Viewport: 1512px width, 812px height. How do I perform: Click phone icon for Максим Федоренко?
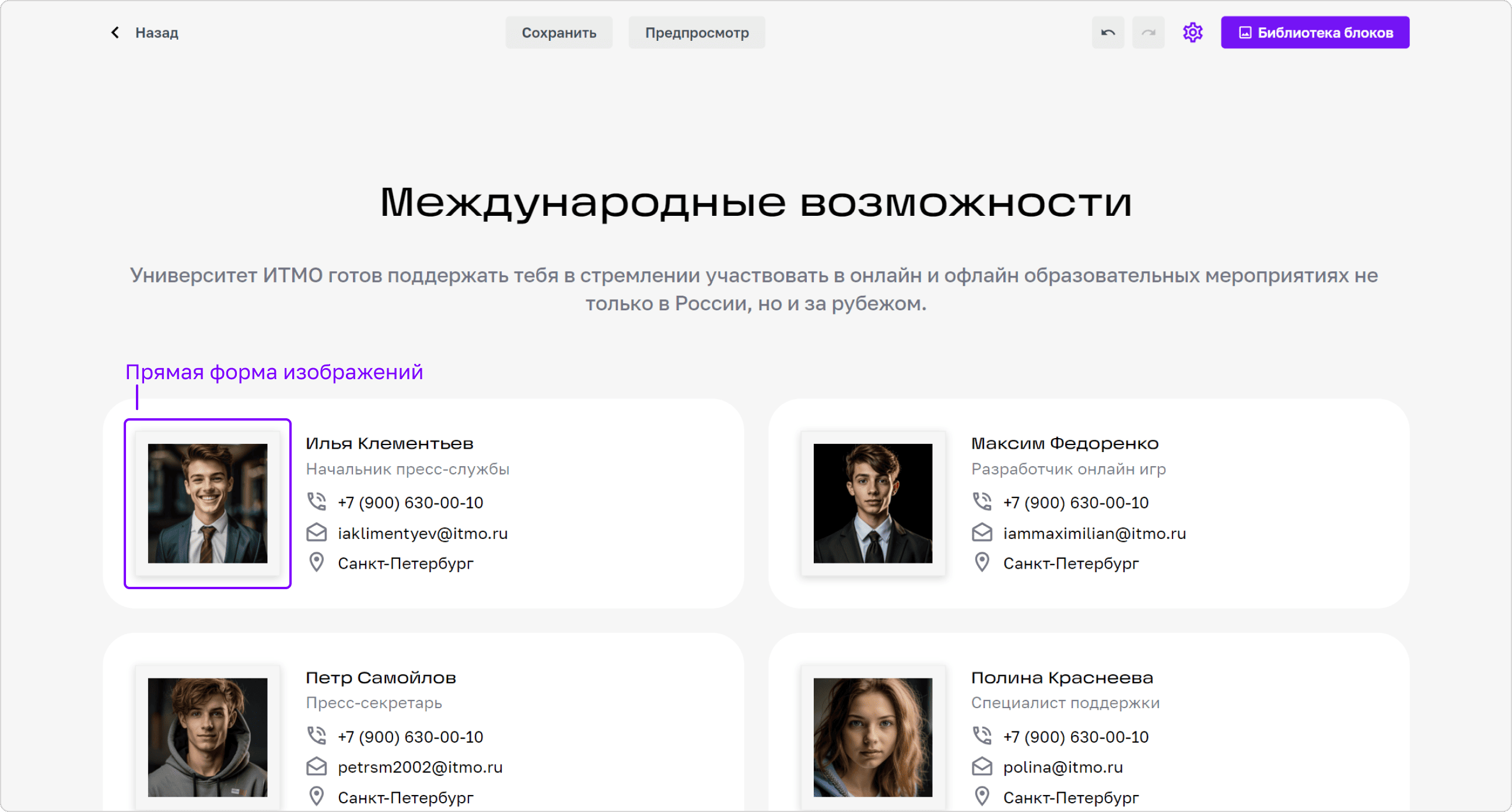(982, 502)
